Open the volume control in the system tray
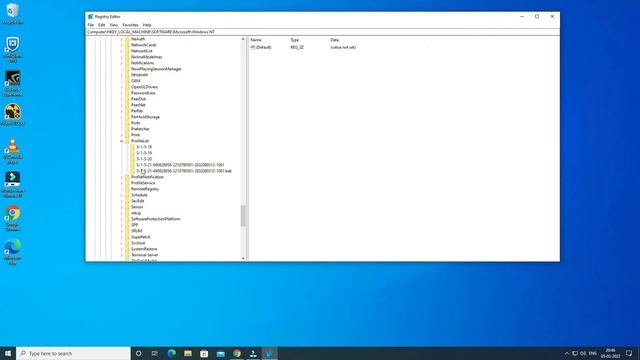640x360 pixels. [583, 353]
